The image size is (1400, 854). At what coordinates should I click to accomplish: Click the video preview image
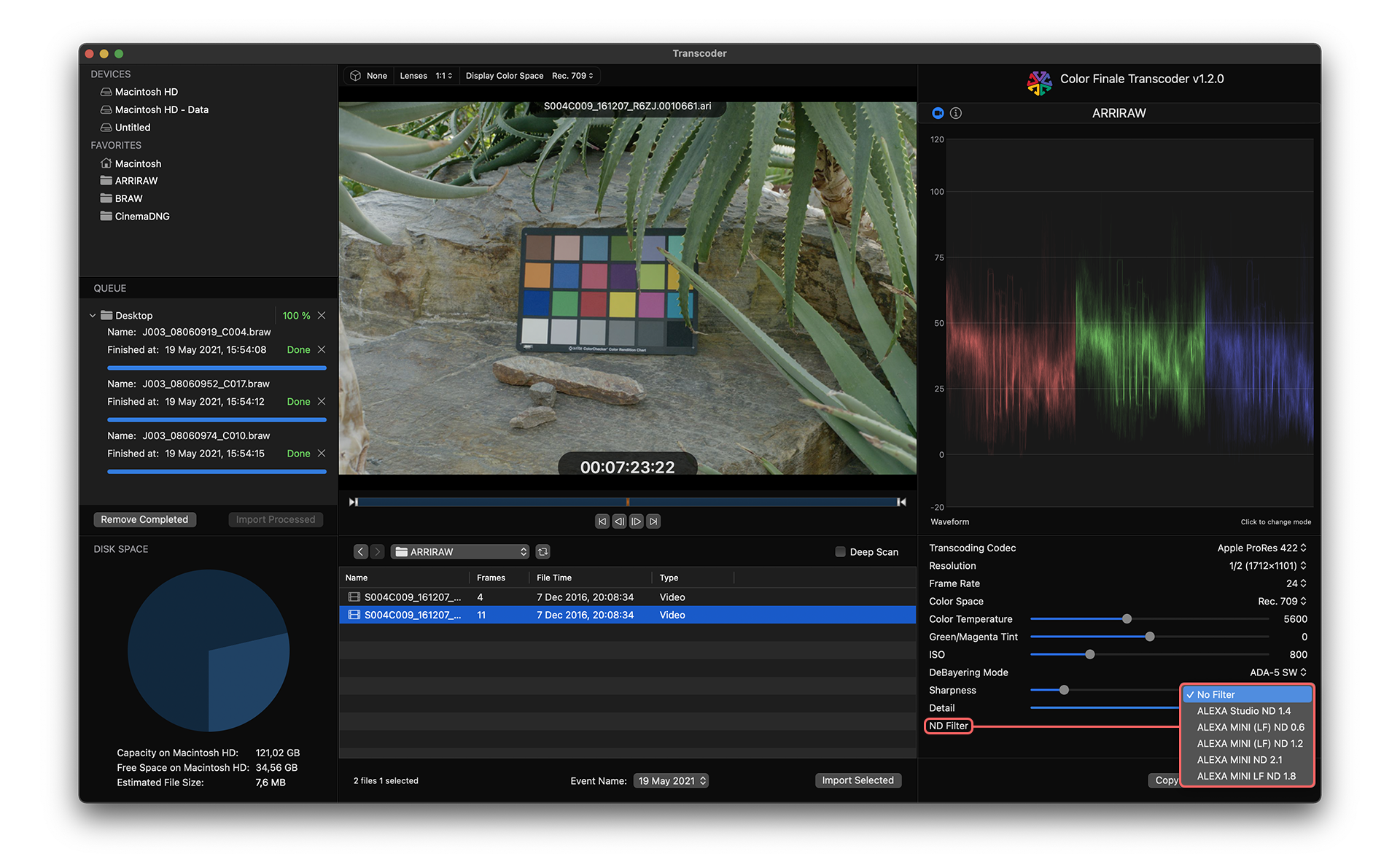coord(627,288)
